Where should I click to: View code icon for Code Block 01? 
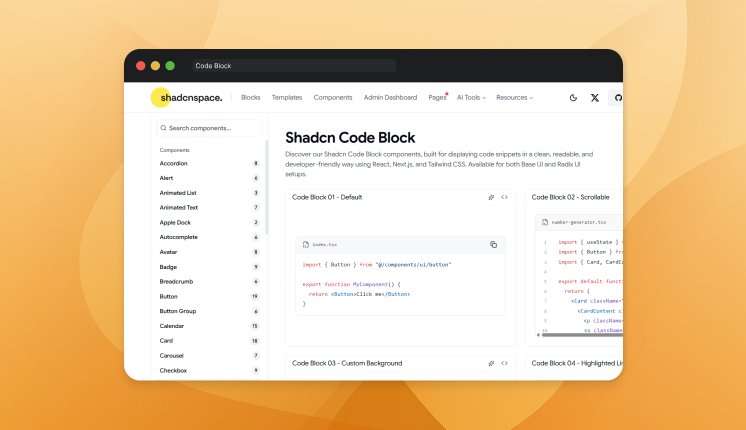pos(504,197)
